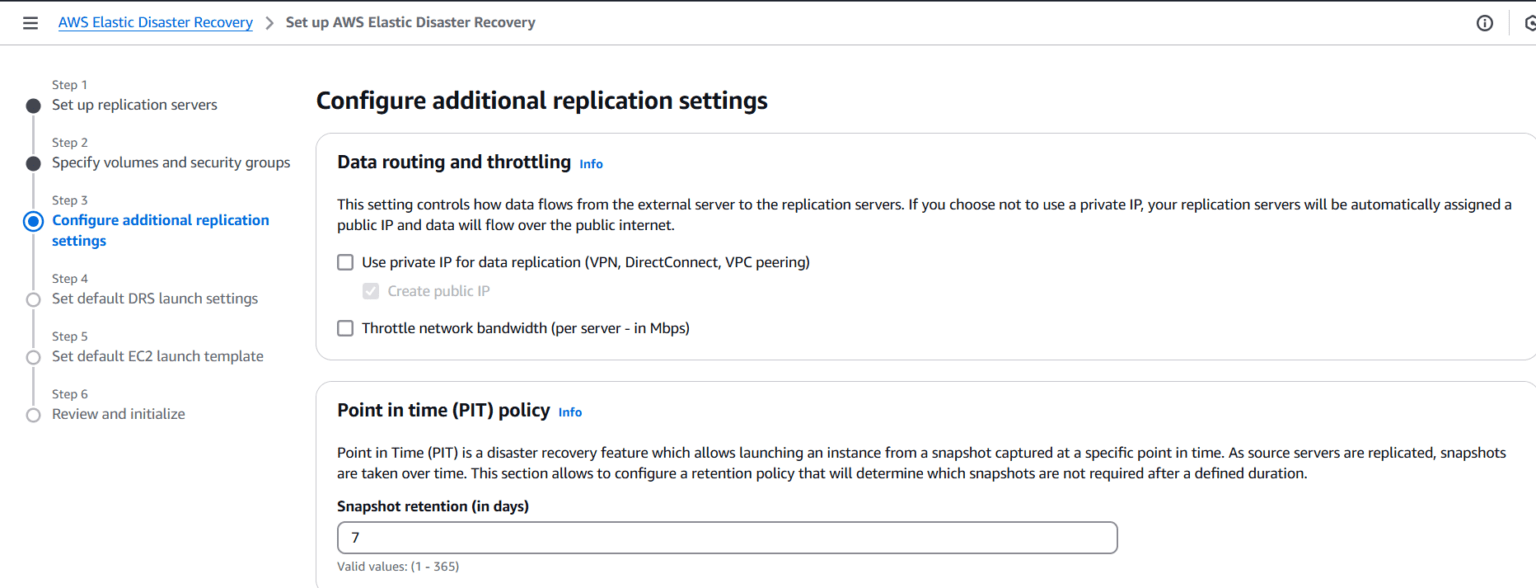
Task: Click inside the Snapshot retention input field
Action: [725, 537]
